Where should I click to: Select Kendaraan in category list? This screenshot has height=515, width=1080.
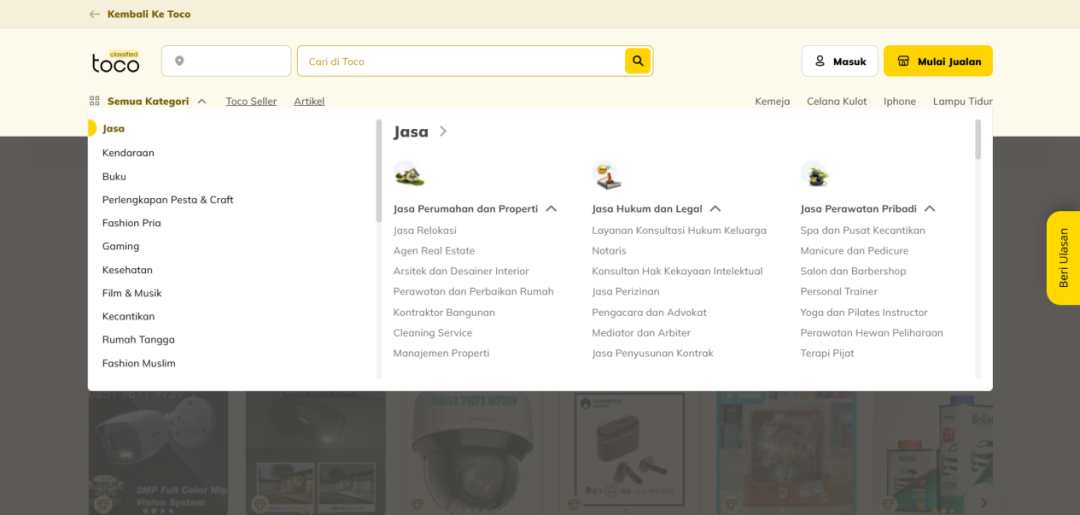click(128, 153)
